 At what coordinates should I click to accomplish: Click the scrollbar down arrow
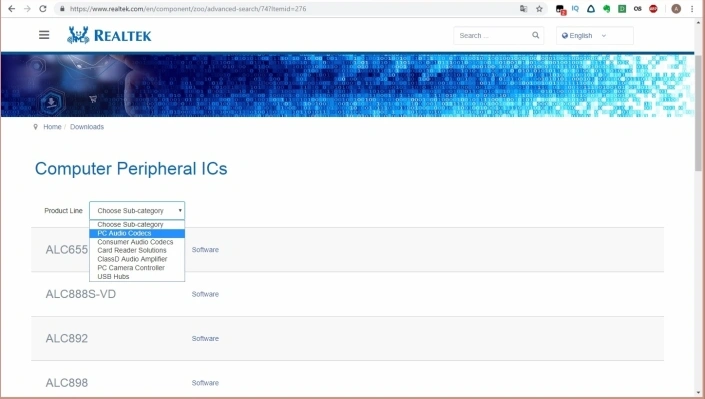tap(698, 393)
